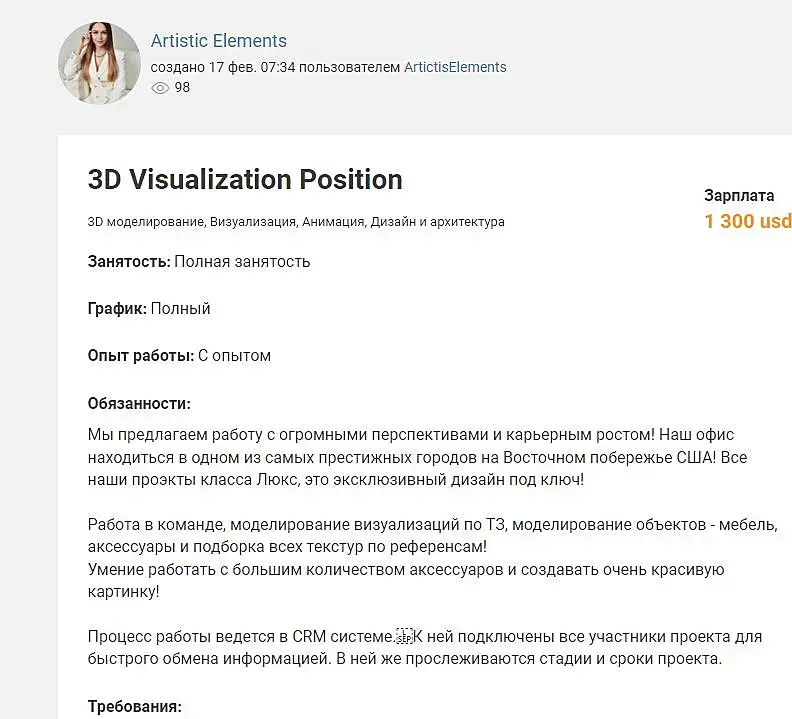Click the Зарплата salary label
The width and height of the screenshot is (792, 719).
739,196
